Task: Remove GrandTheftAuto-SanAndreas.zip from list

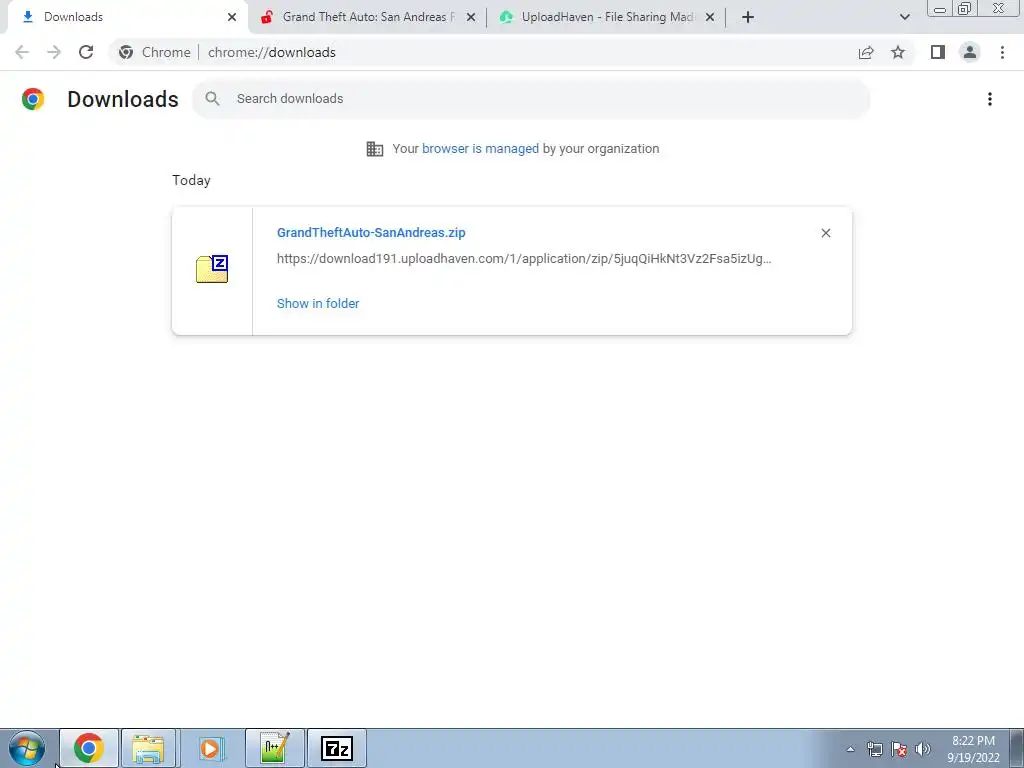Action: click(x=826, y=233)
